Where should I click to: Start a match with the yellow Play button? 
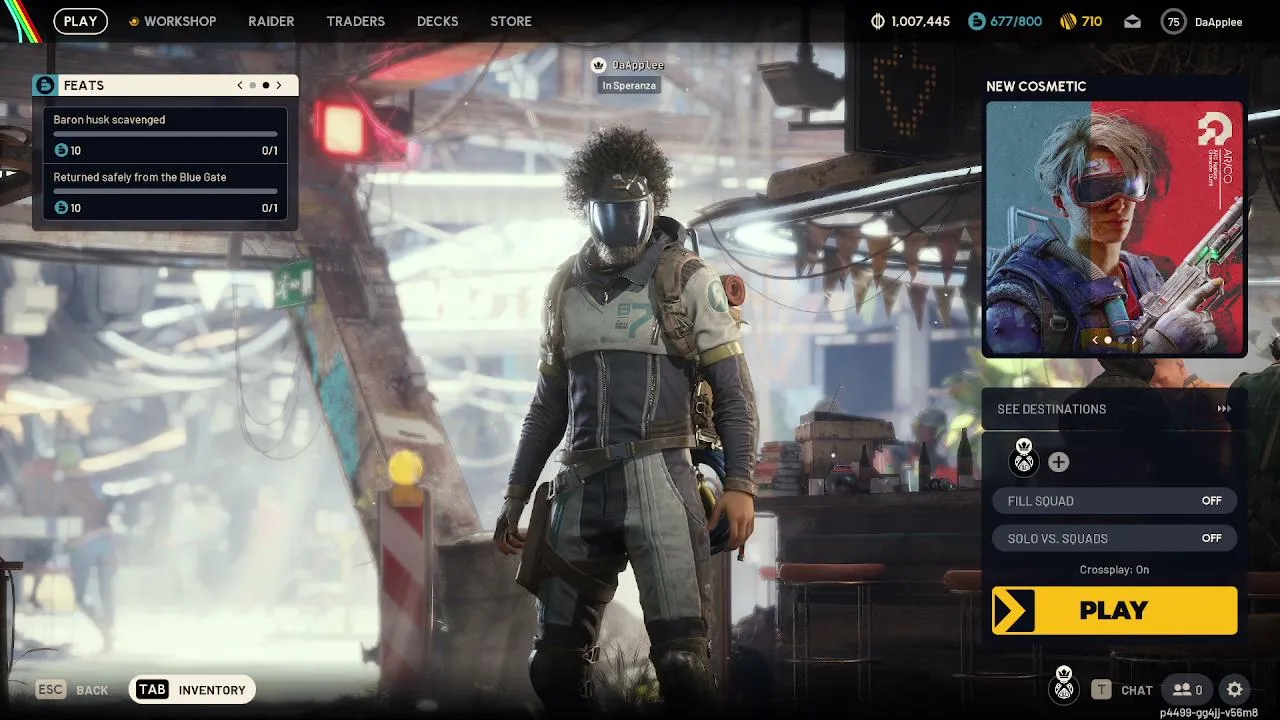pyautogui.click(x=1114, y=610)
